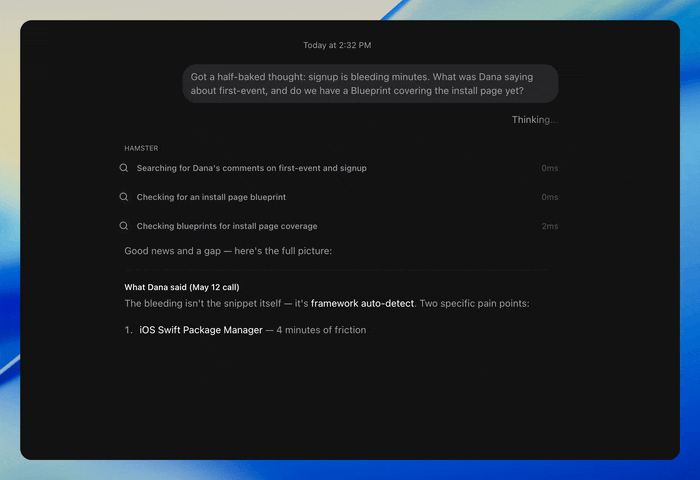The image size is (700, 480).
Task: Click the search icon beside Dana's comments step
Action: [x=124, y=168]
